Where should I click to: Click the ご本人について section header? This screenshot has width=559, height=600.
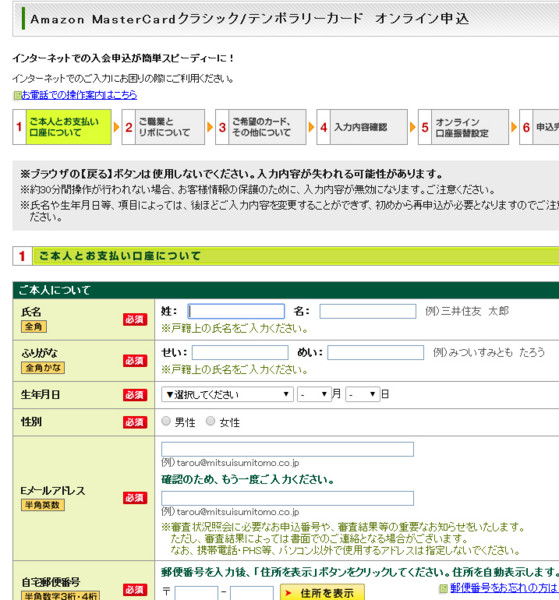[x=286, y=290]
